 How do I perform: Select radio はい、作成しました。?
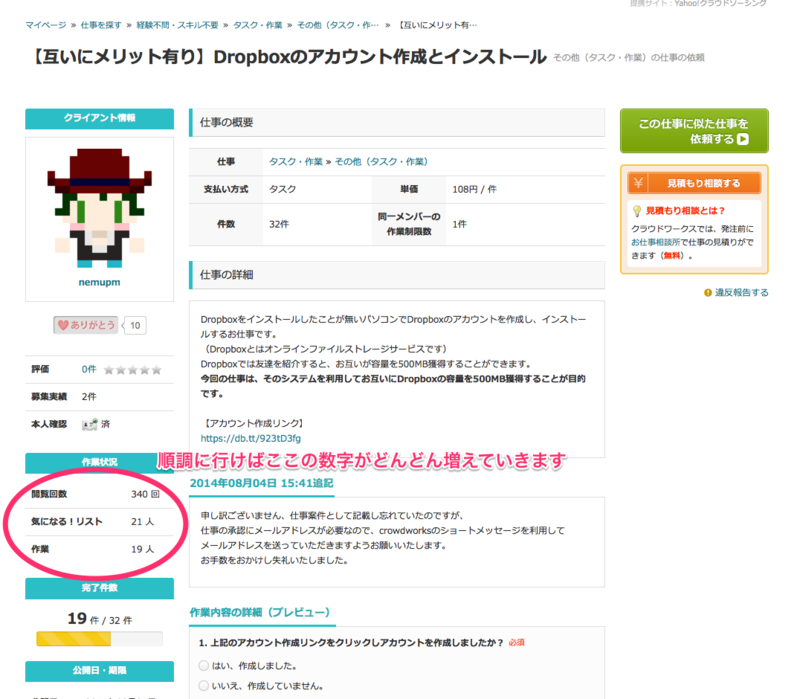(x=204, y=665)
